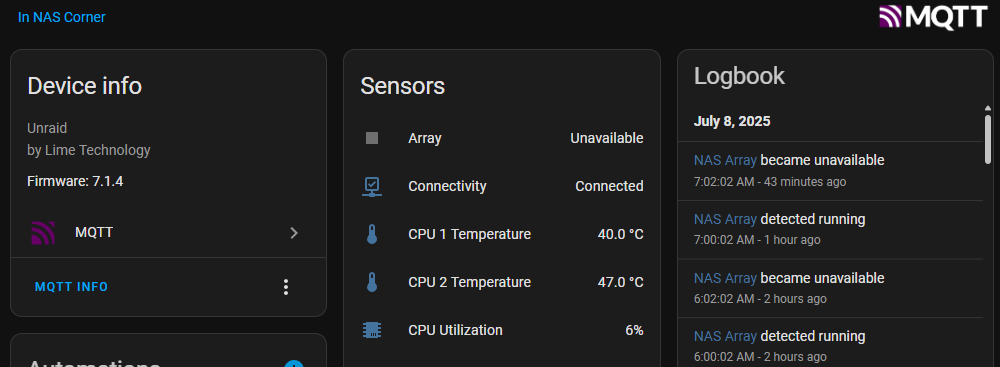This screenshot has width=1000, height=367.
Task: Select the Connectivity Connected sensor value
Action: pos(609,186)
